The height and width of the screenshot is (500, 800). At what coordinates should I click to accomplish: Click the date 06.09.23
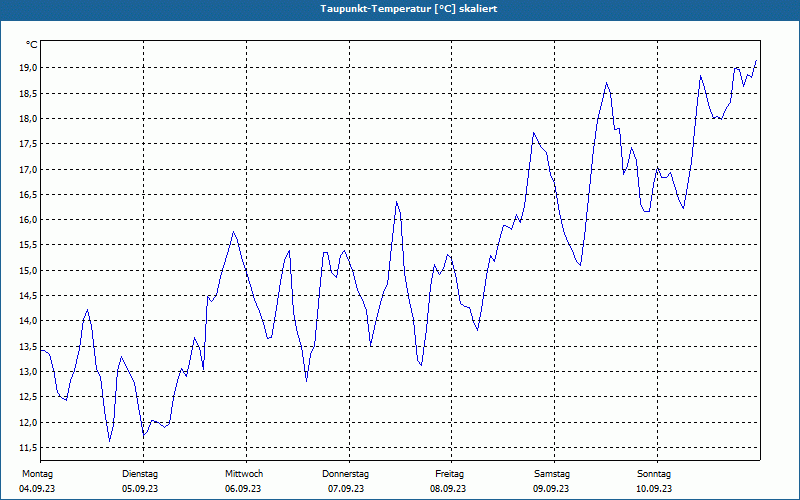click(243, 489)
